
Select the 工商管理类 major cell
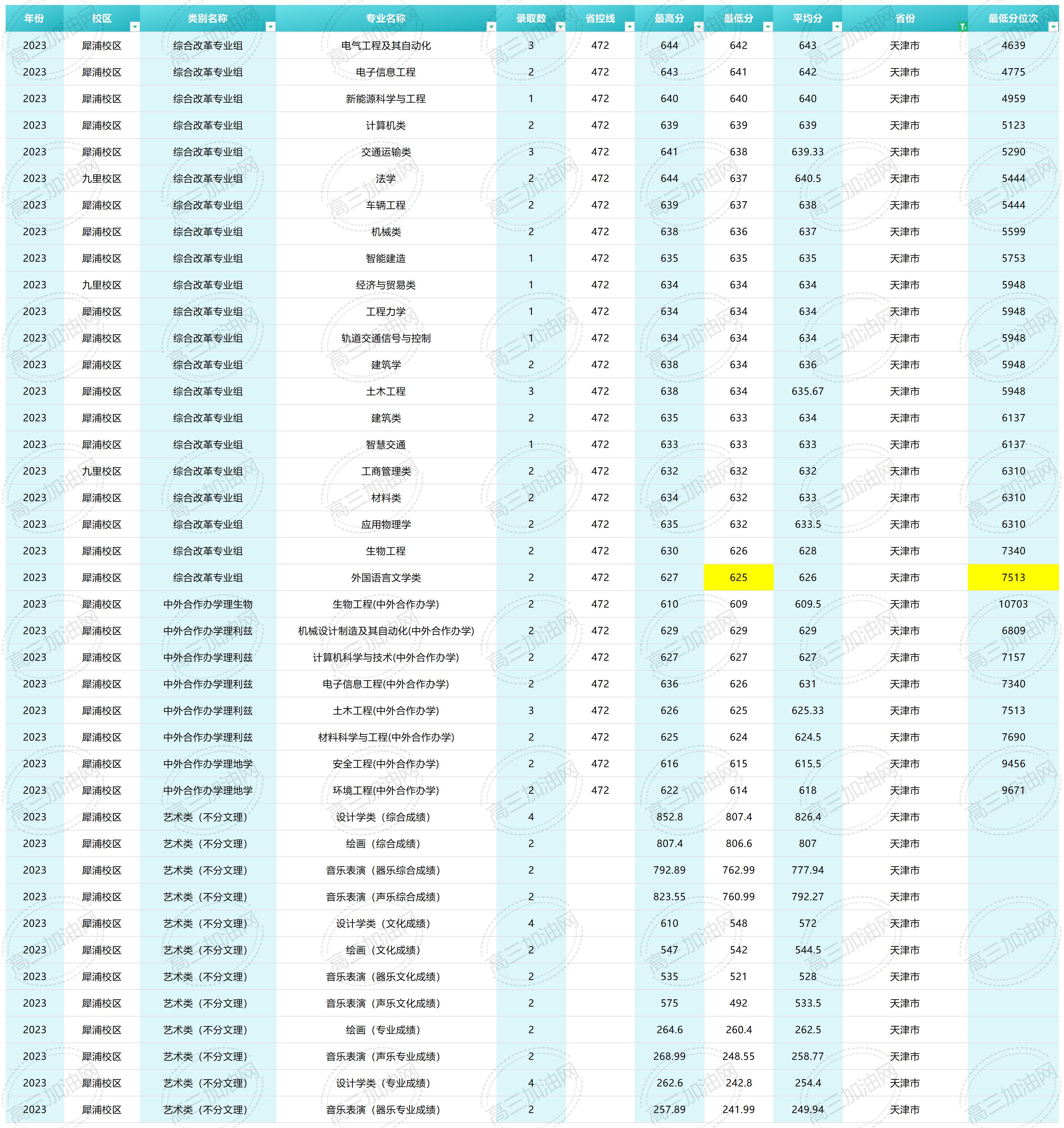[386, 471]
